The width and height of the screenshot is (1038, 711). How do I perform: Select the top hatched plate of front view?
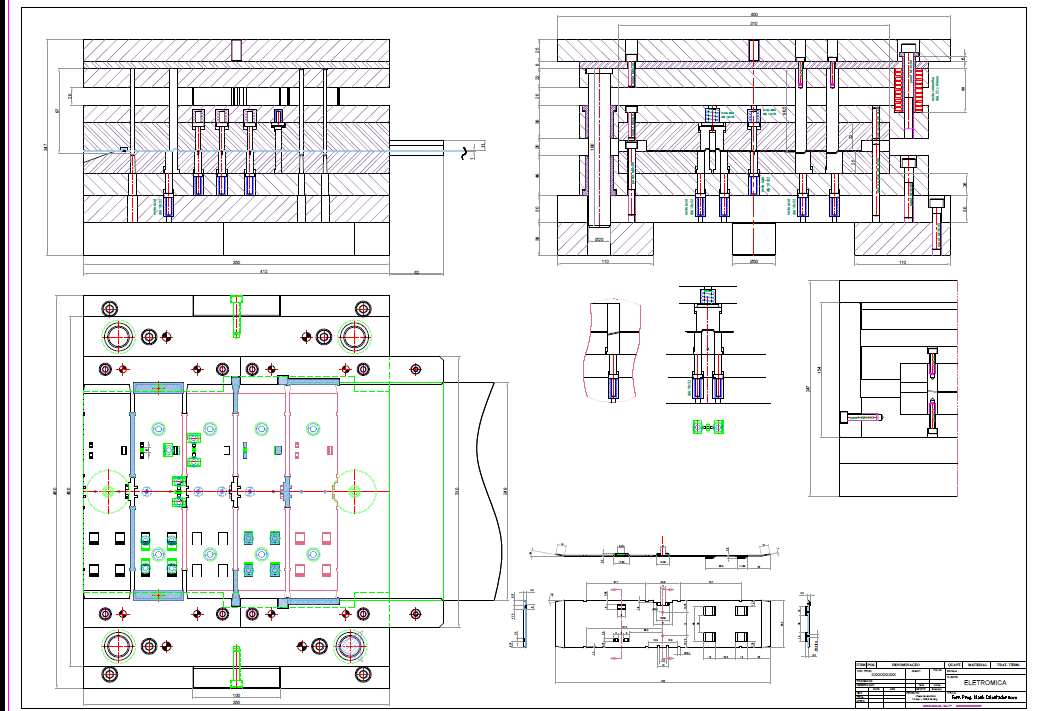(x=235, y=51)
